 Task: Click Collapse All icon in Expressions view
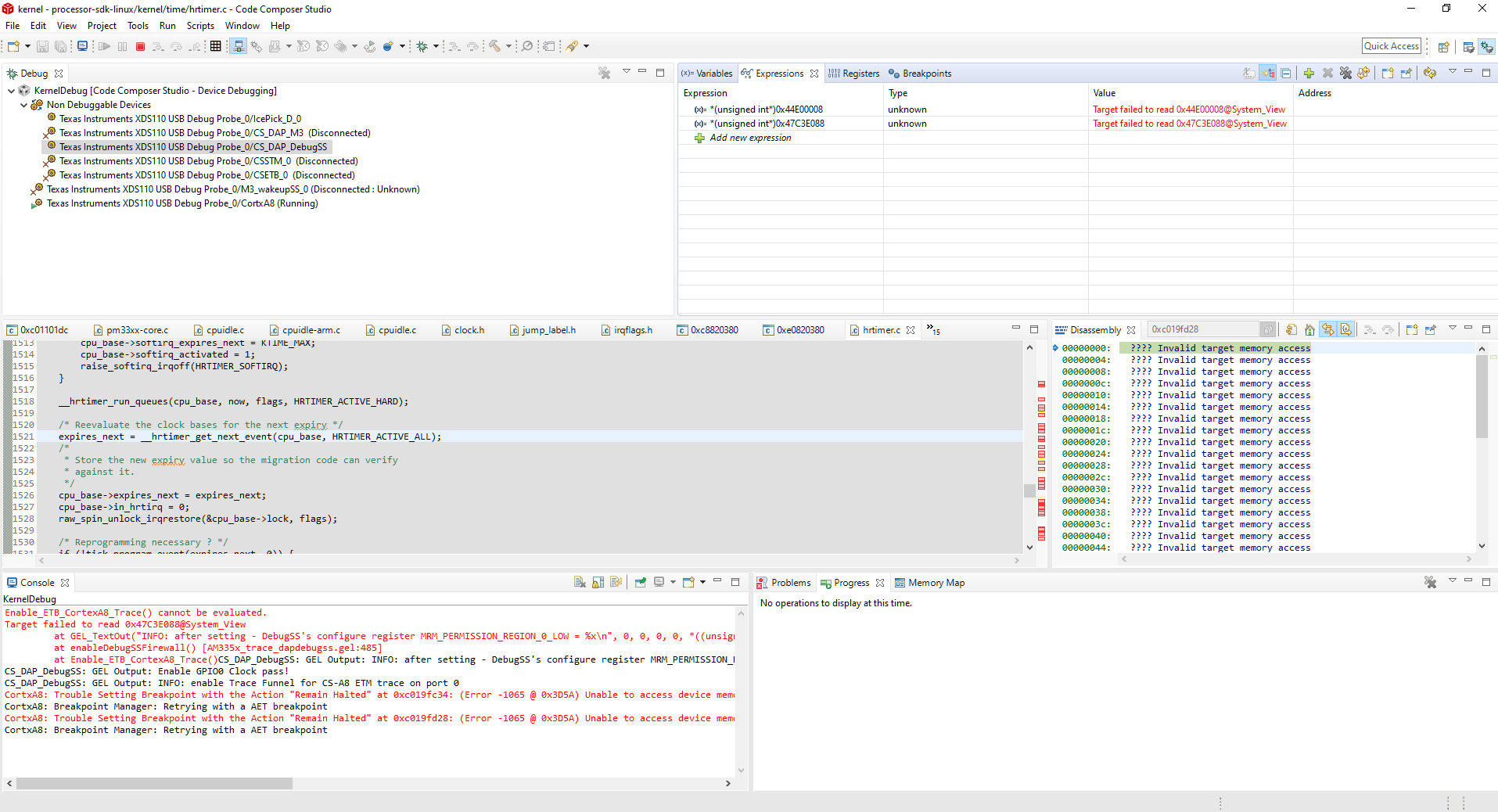pos(1286,74)
